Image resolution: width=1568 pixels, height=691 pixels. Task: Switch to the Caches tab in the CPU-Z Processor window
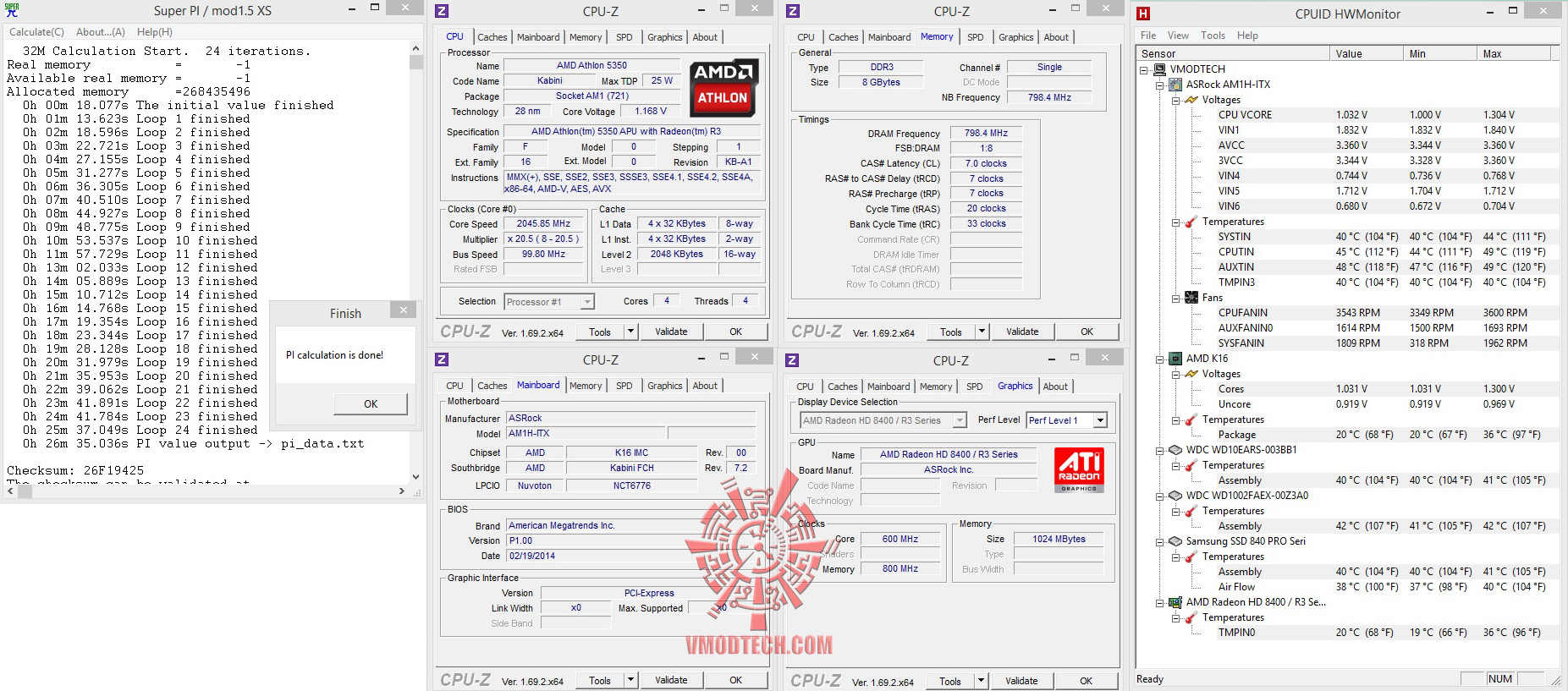492,37
